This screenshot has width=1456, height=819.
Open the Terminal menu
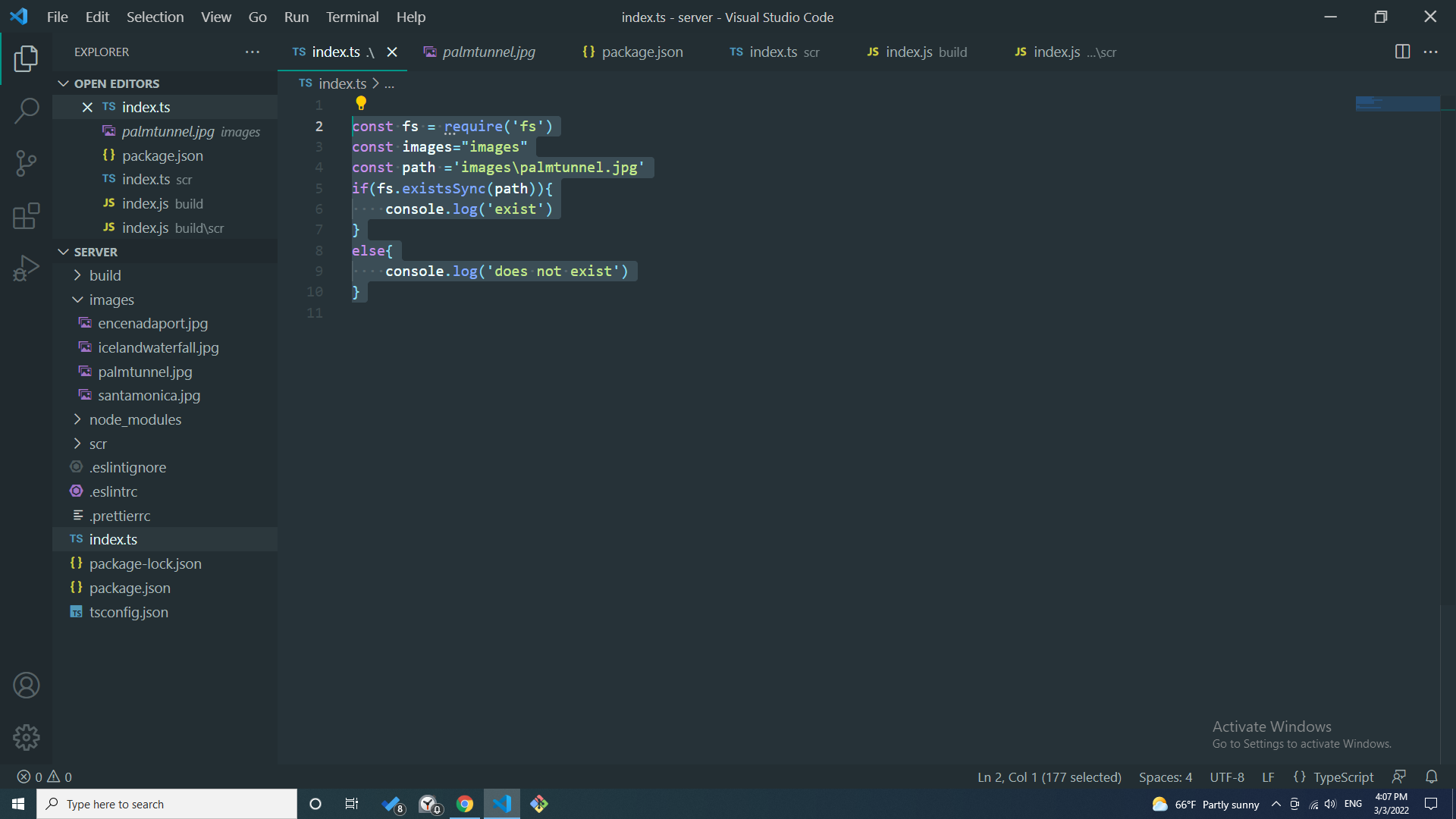tap(352, 17)
